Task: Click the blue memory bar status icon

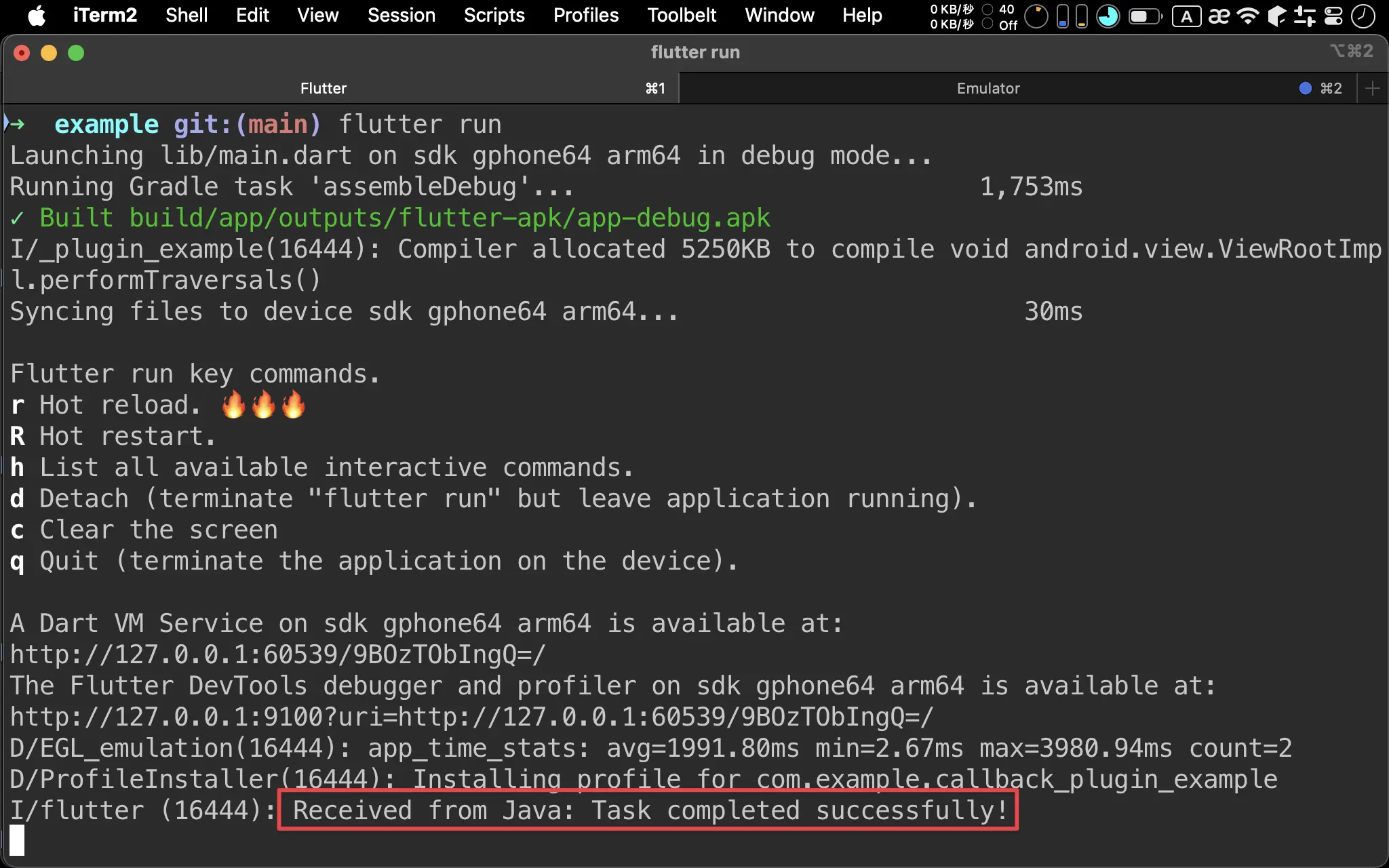Action: point(1063,16)
